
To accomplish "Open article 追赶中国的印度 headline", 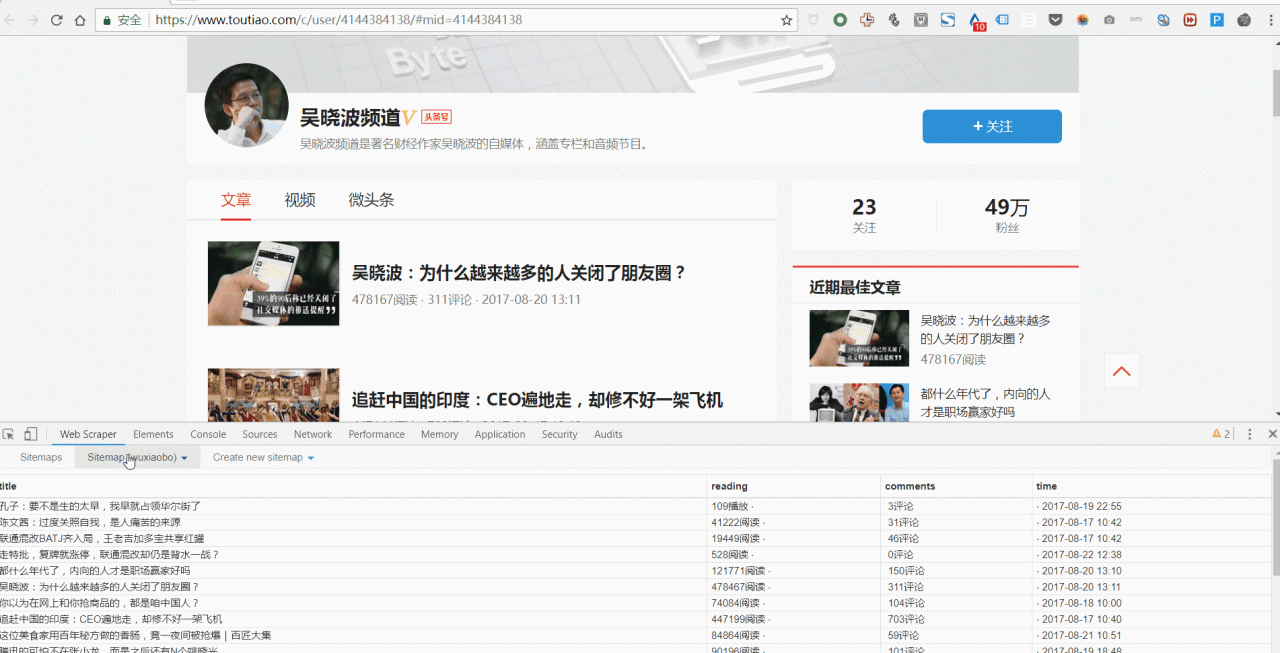I will pos(537,400).
